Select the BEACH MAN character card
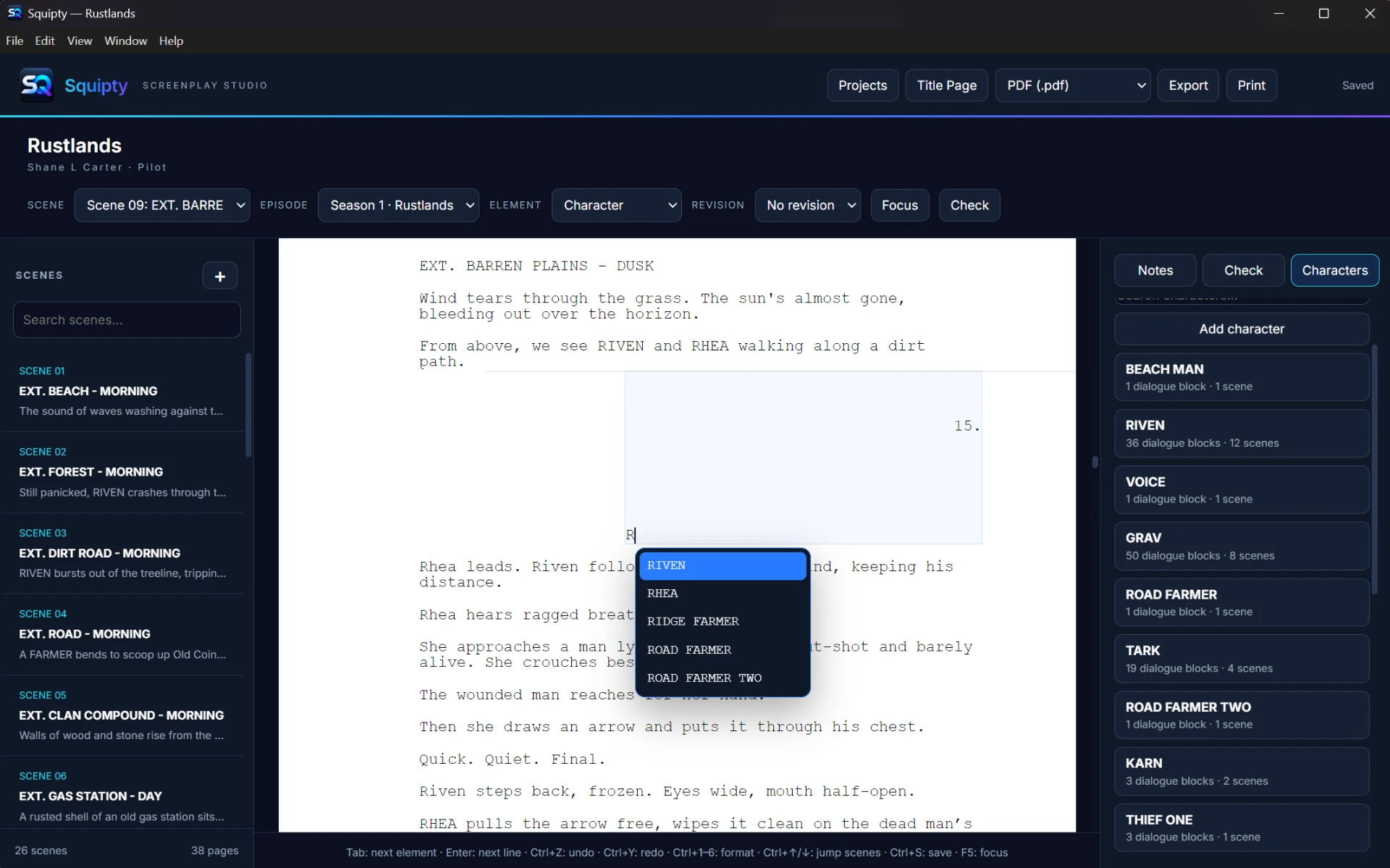This screenshot has height=868, width=1390. coord(1242,377)
